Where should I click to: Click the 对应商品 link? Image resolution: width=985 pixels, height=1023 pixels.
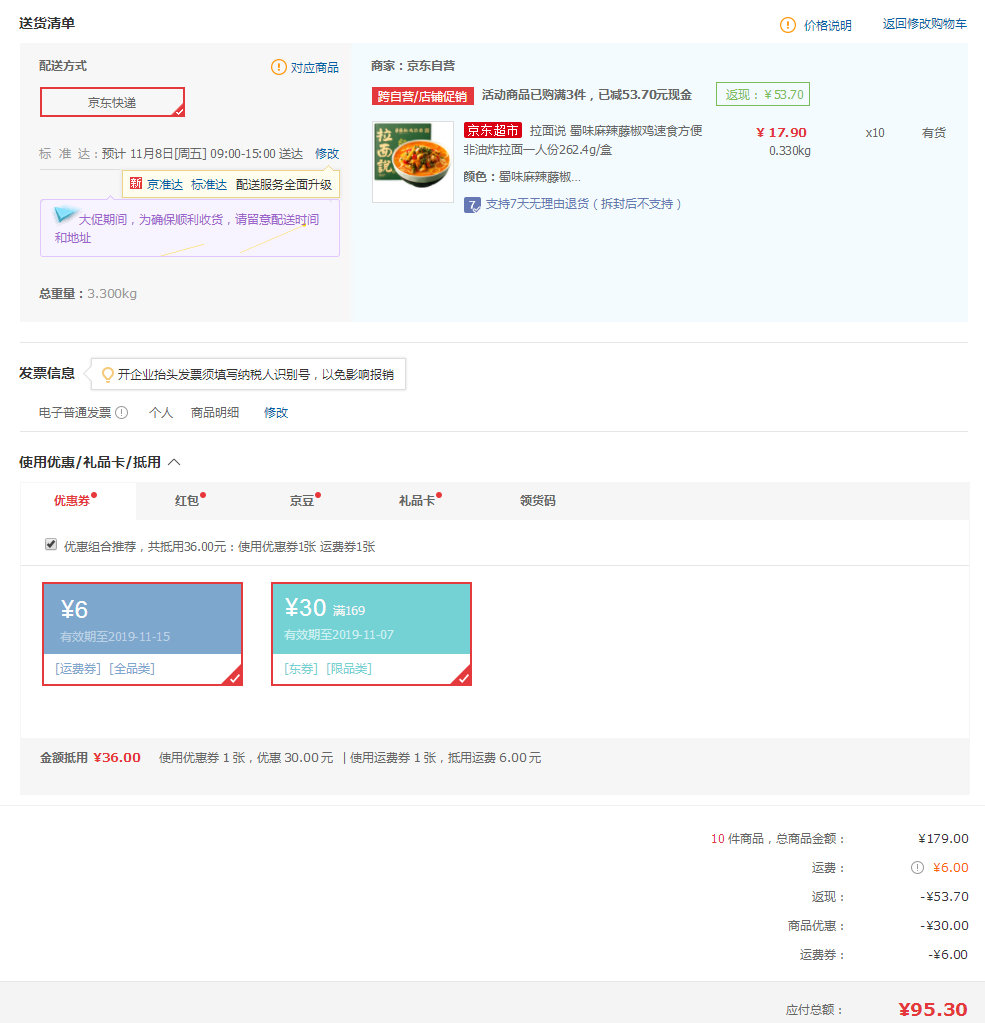314,67
